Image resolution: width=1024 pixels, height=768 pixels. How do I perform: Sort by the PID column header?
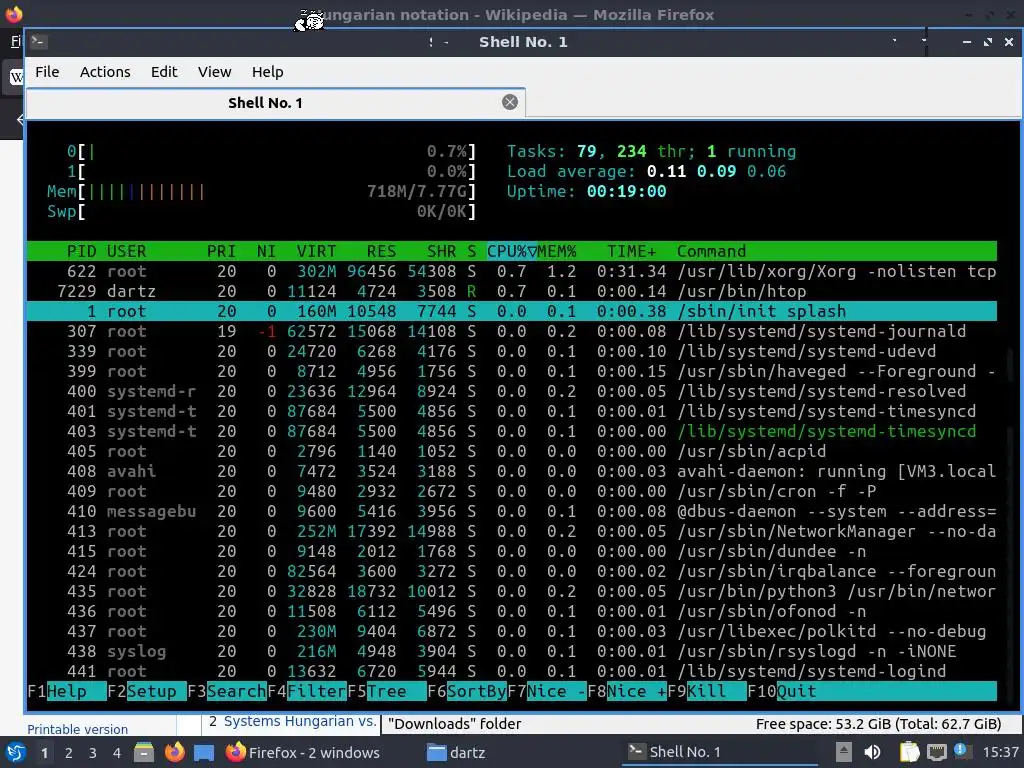81,251
